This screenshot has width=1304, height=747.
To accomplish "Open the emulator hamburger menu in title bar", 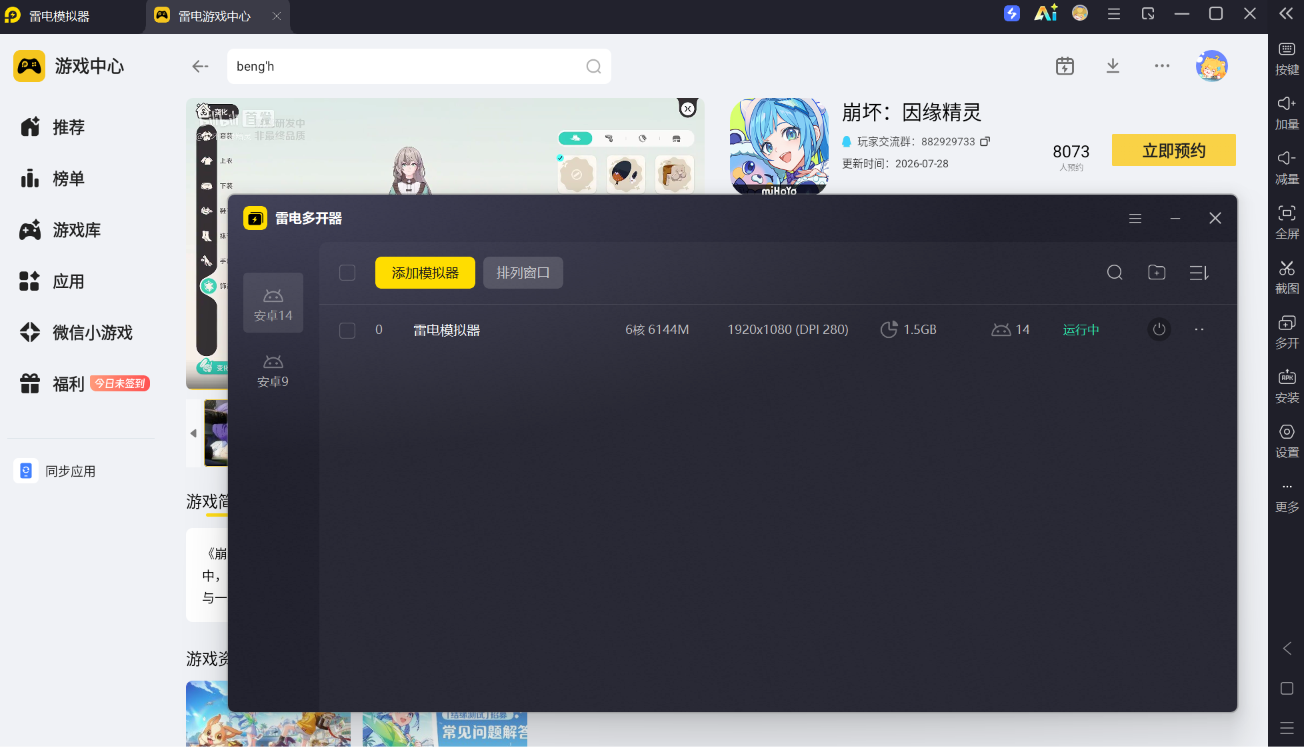I will tap(1114, 14).
